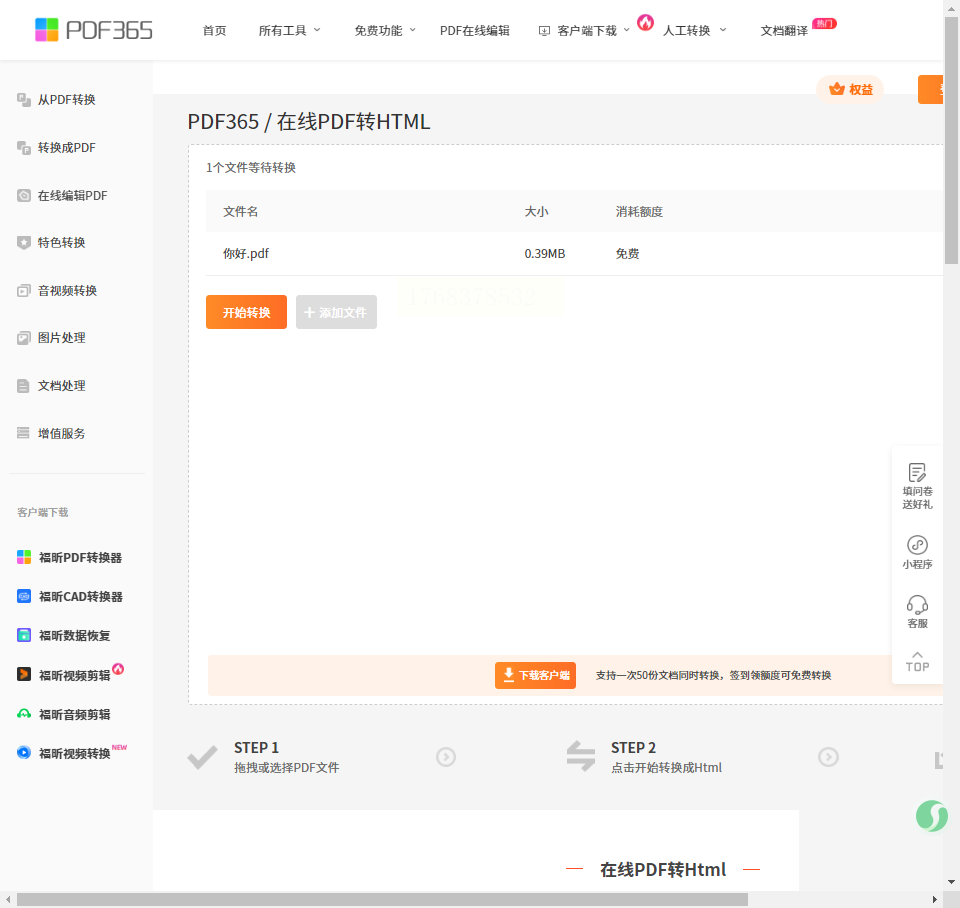Click the 音视频转换 sidebar icon
Image resolution: width=960 pixels, height=908 pixels.
(24, 291)
